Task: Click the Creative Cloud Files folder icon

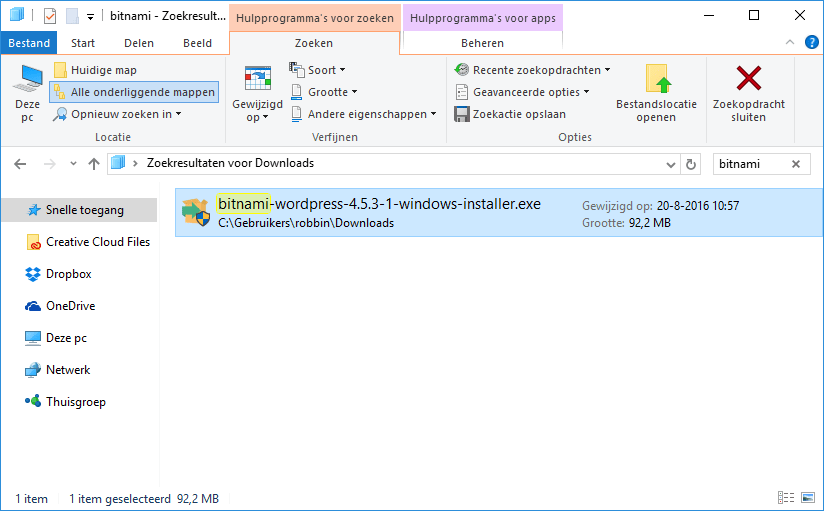Action: [x=33, y=242]
